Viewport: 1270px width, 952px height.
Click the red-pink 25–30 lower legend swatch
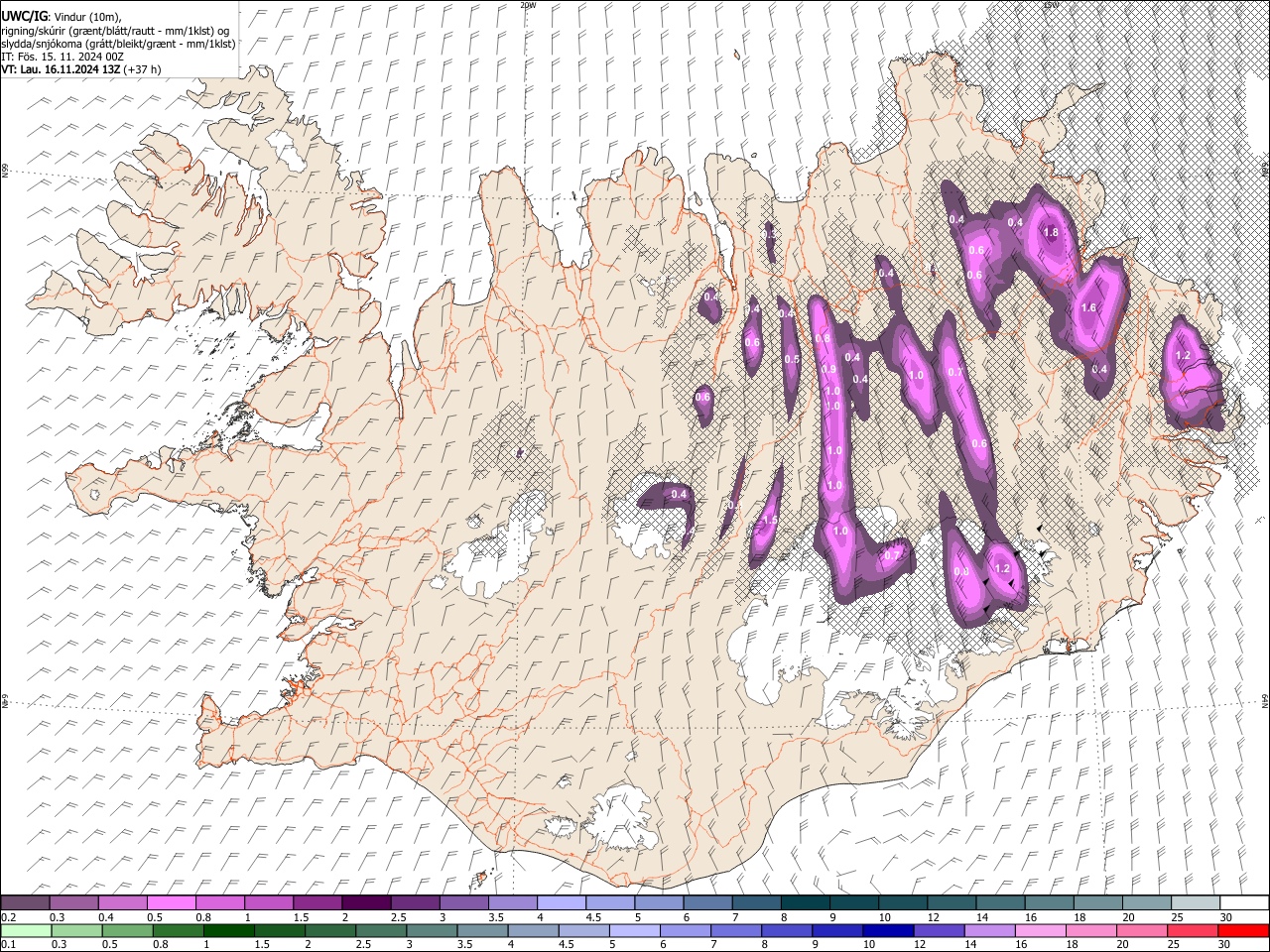(x=1194, y=930)
